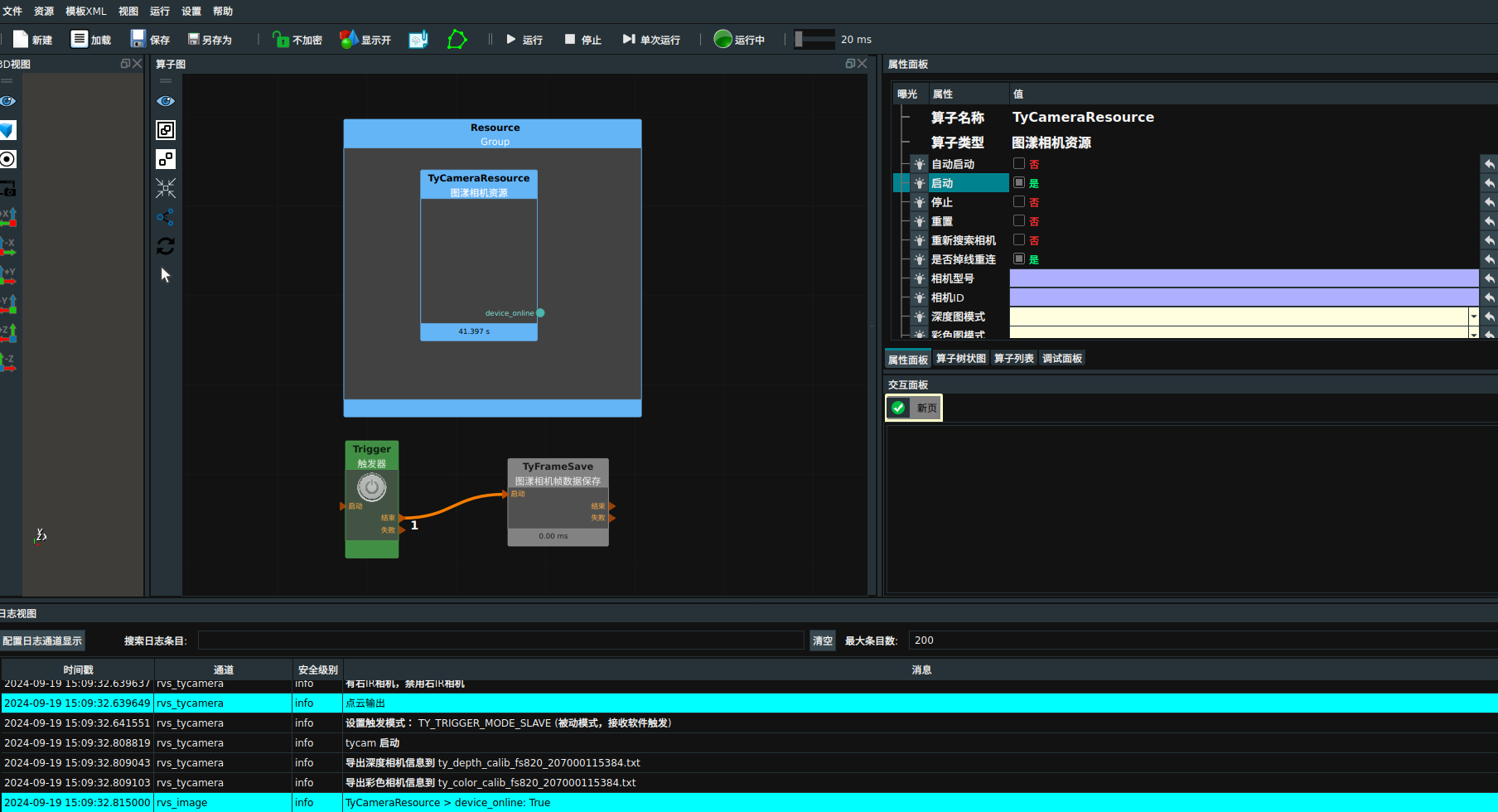Viewport: 1498px width, 812px height.
Task: Switch to the 算子树状图 tab
Action: tap(961, 358)
